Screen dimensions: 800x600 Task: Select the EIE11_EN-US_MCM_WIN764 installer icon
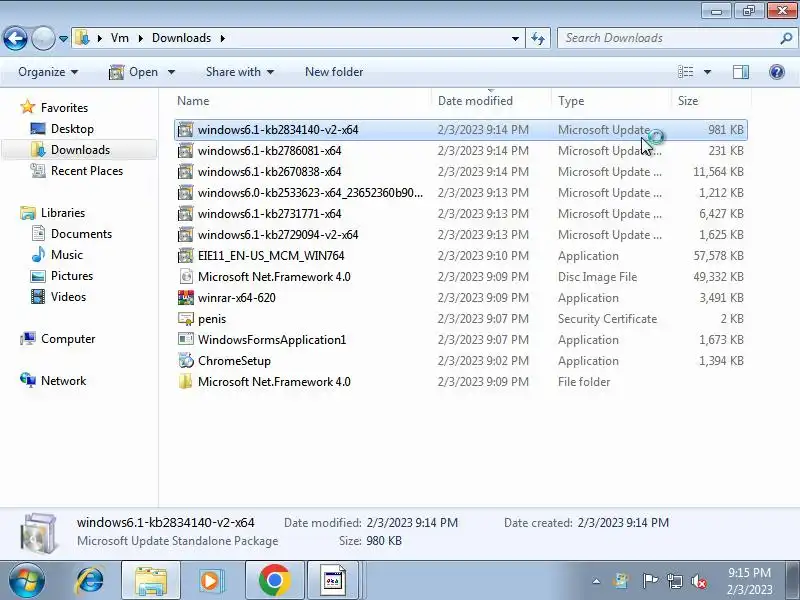coord(186,255)
